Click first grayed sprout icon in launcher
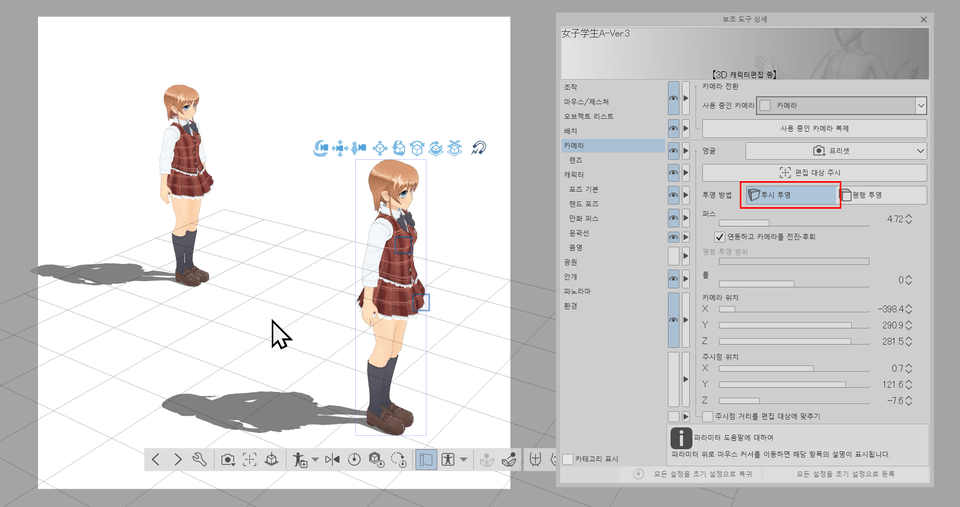 pos(487,459)
